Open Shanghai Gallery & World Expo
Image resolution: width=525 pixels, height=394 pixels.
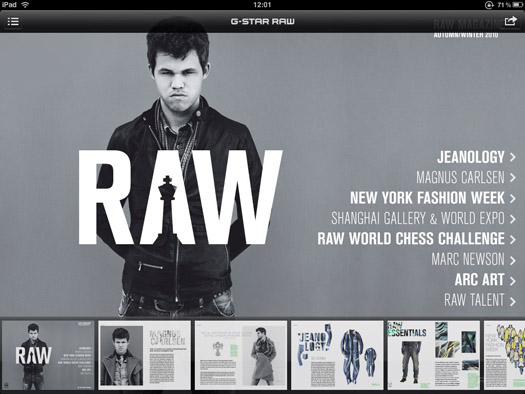[418, 218]
